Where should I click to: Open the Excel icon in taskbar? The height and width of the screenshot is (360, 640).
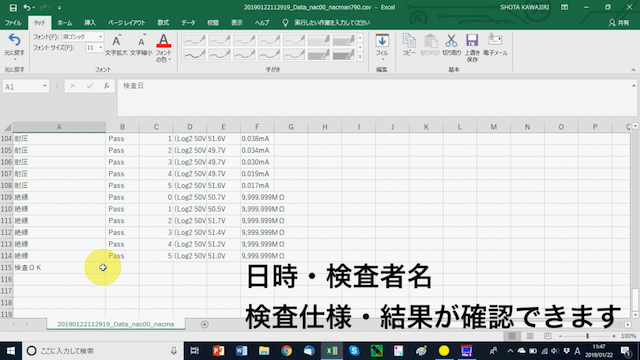coord(331,351)
